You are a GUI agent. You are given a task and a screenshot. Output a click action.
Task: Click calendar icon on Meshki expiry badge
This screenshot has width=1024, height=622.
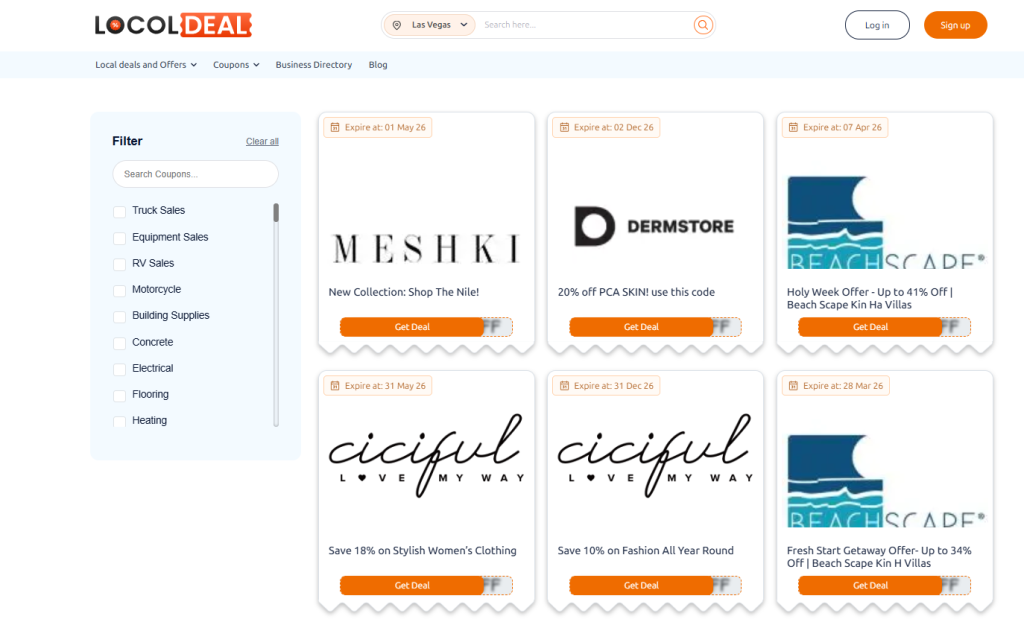(335, 128)
